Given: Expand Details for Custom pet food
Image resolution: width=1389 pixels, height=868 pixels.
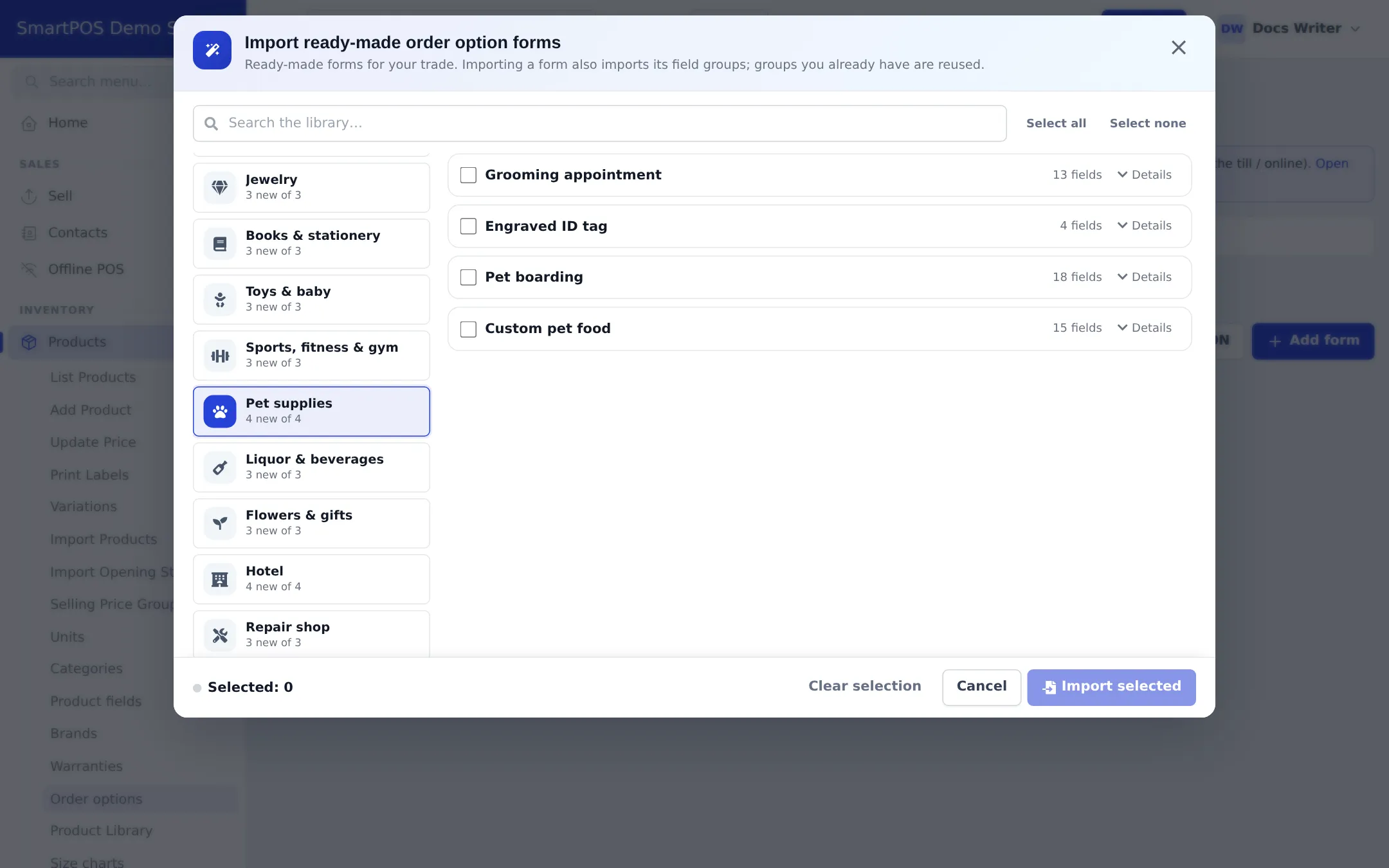Looking at the screenshot, I should [x=1145, y=328].
